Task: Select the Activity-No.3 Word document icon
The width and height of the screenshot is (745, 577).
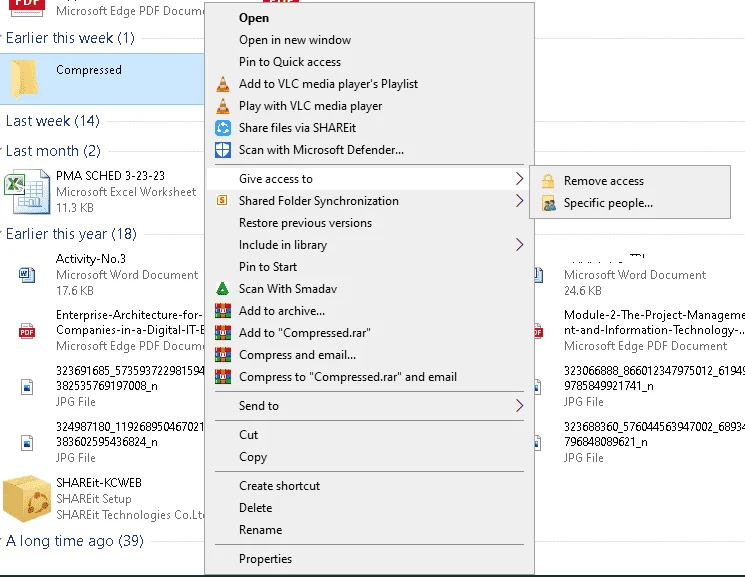Action: pyautogui.click(x=27, y=275)
